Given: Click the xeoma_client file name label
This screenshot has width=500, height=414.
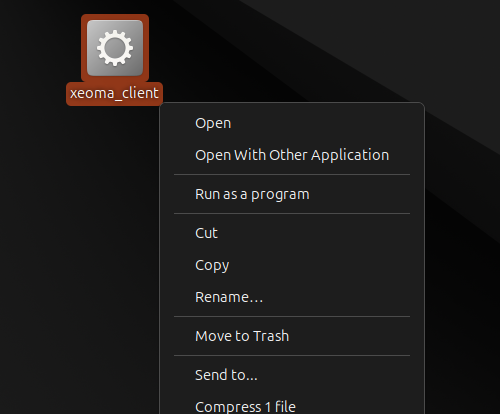Looking at the screenshot, I should (114, 93).
